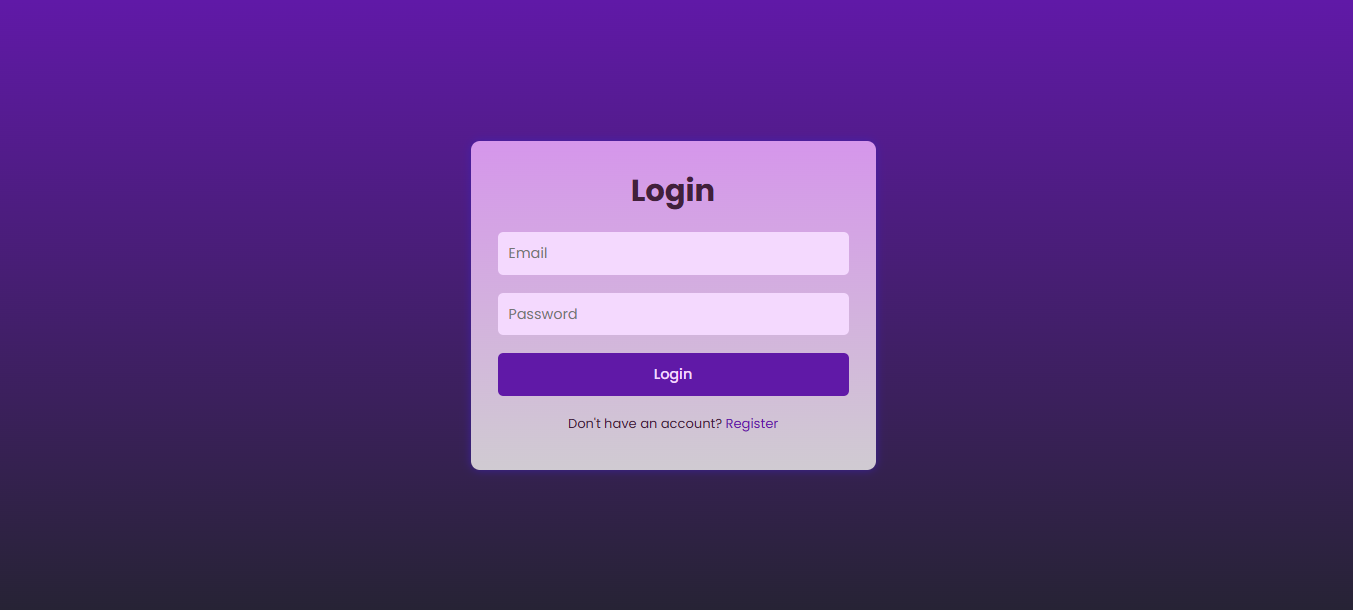Screen dimensions: 1353x610
Task: Click the purple Login button
Action: pyautogui.click(x=673, y=374)
